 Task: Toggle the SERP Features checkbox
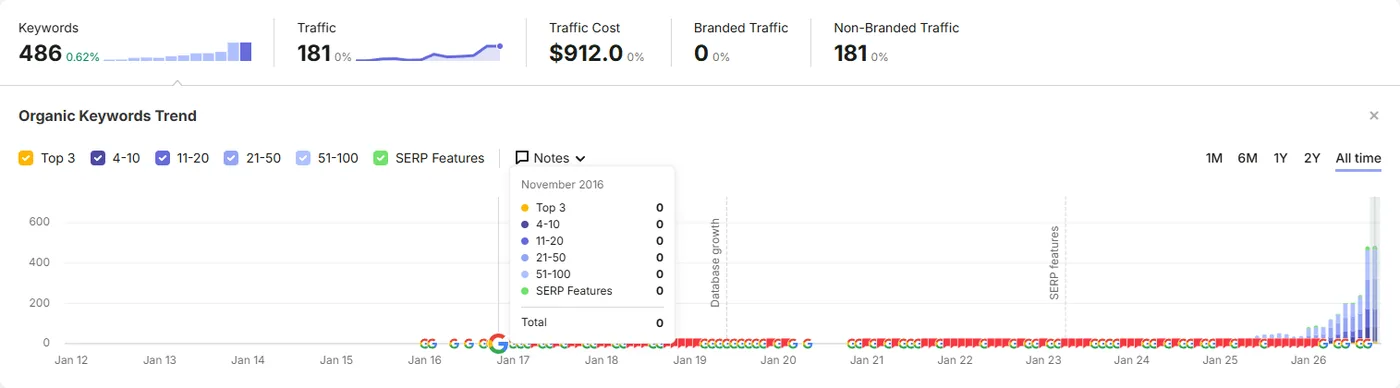(380, 158)
